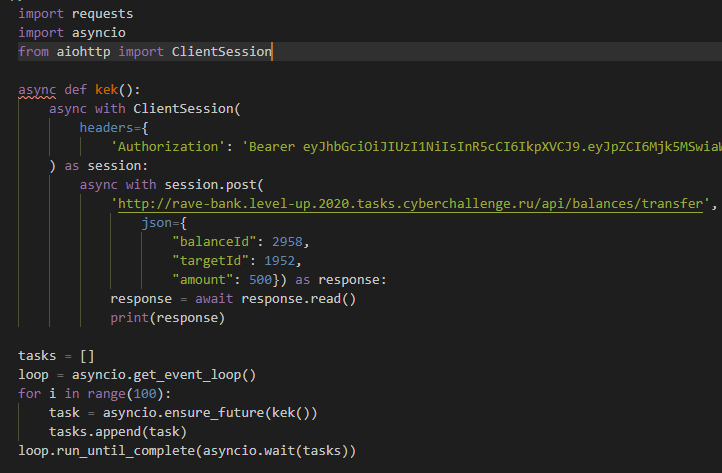Click 'async with ClientSession(' line
This screenshot has width=722, height=473.
pyautogui.click(x=145, y=109)
